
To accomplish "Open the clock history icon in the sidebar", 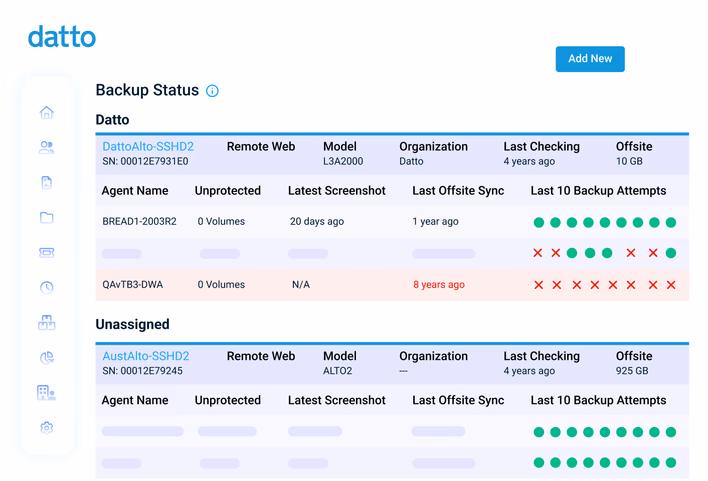I will point(47,287).
